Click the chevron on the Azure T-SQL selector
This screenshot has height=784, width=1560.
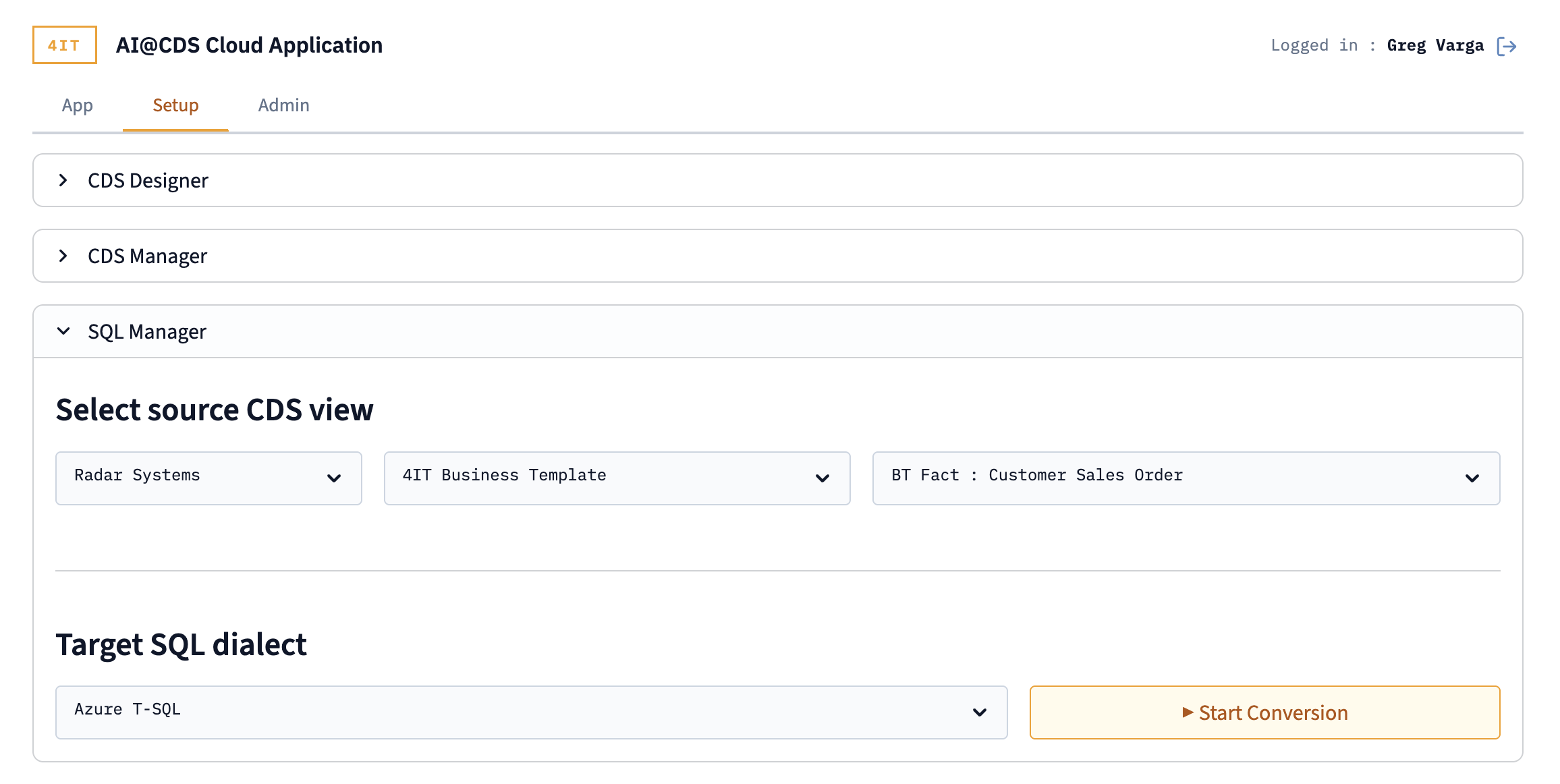tap(978, 711)
